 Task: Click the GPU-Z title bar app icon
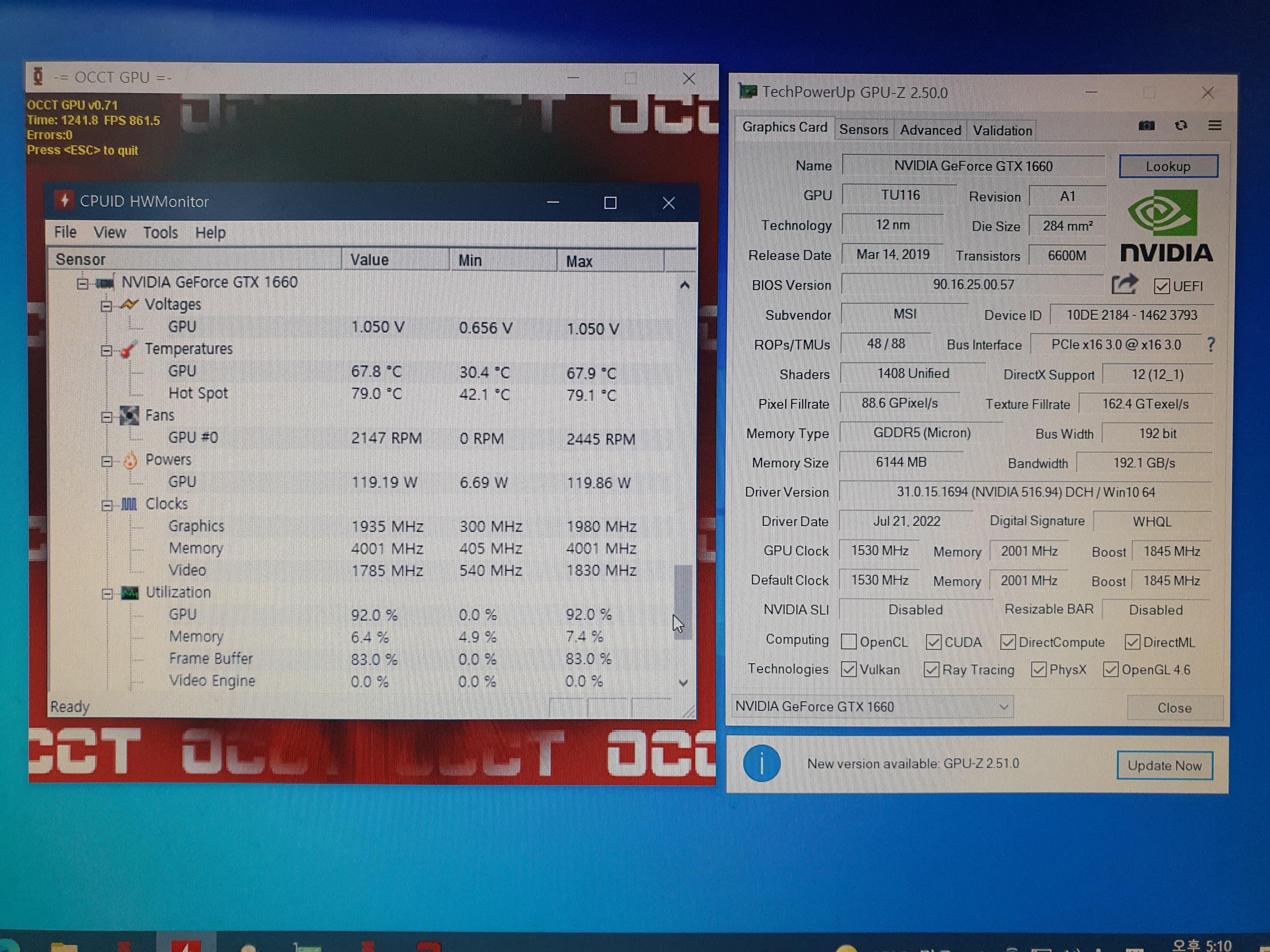747,91
